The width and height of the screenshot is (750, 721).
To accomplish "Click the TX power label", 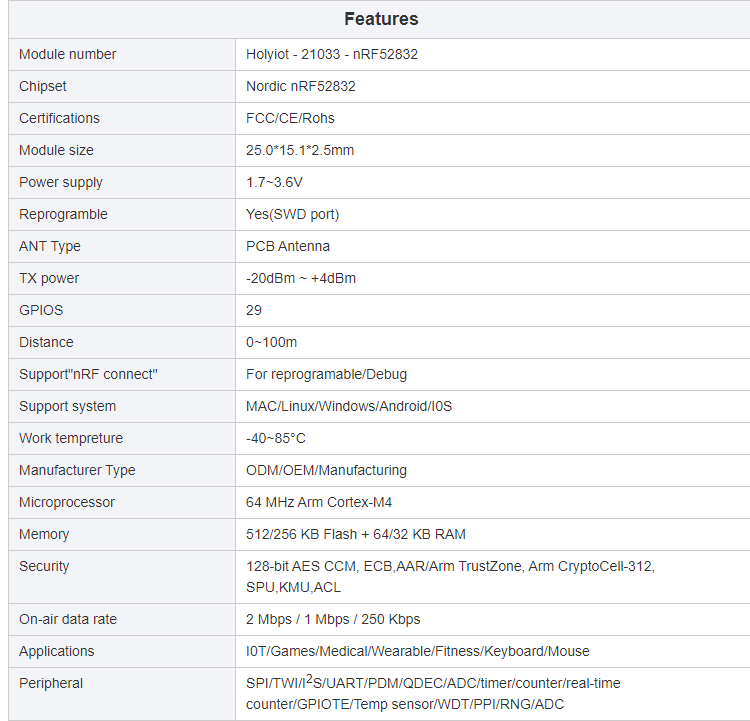I will [49, 278].
